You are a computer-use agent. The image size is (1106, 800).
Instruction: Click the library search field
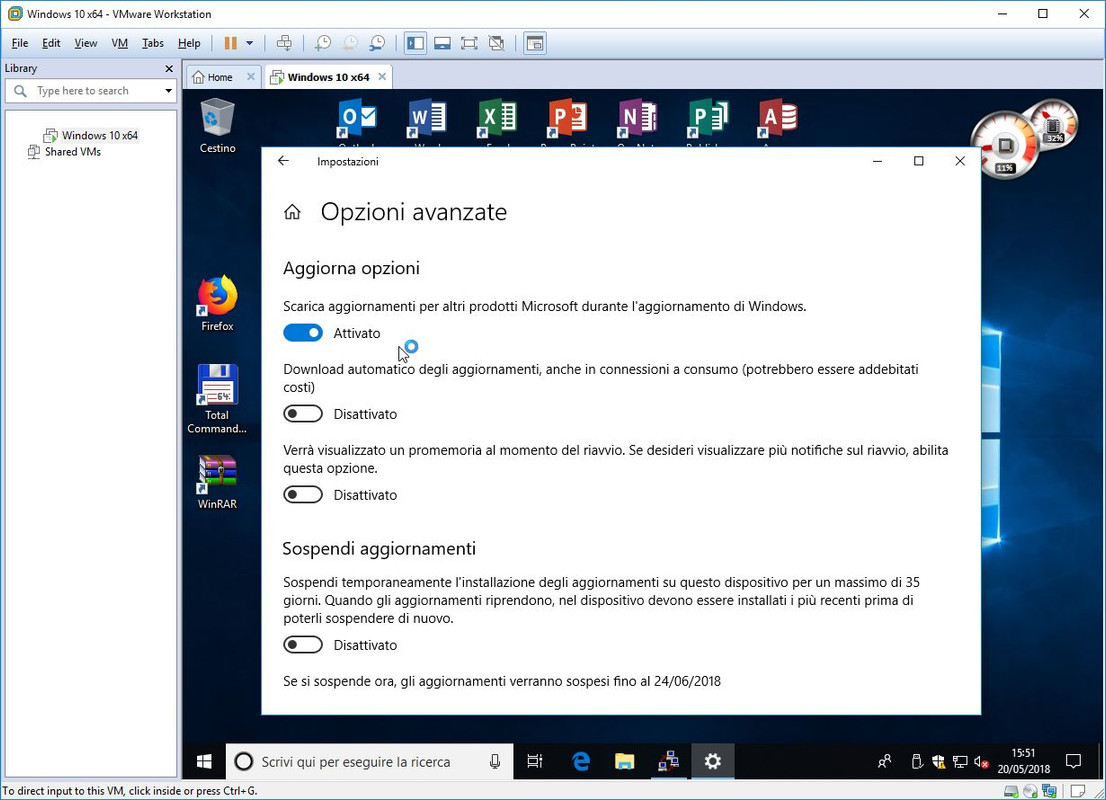(90, 90)
